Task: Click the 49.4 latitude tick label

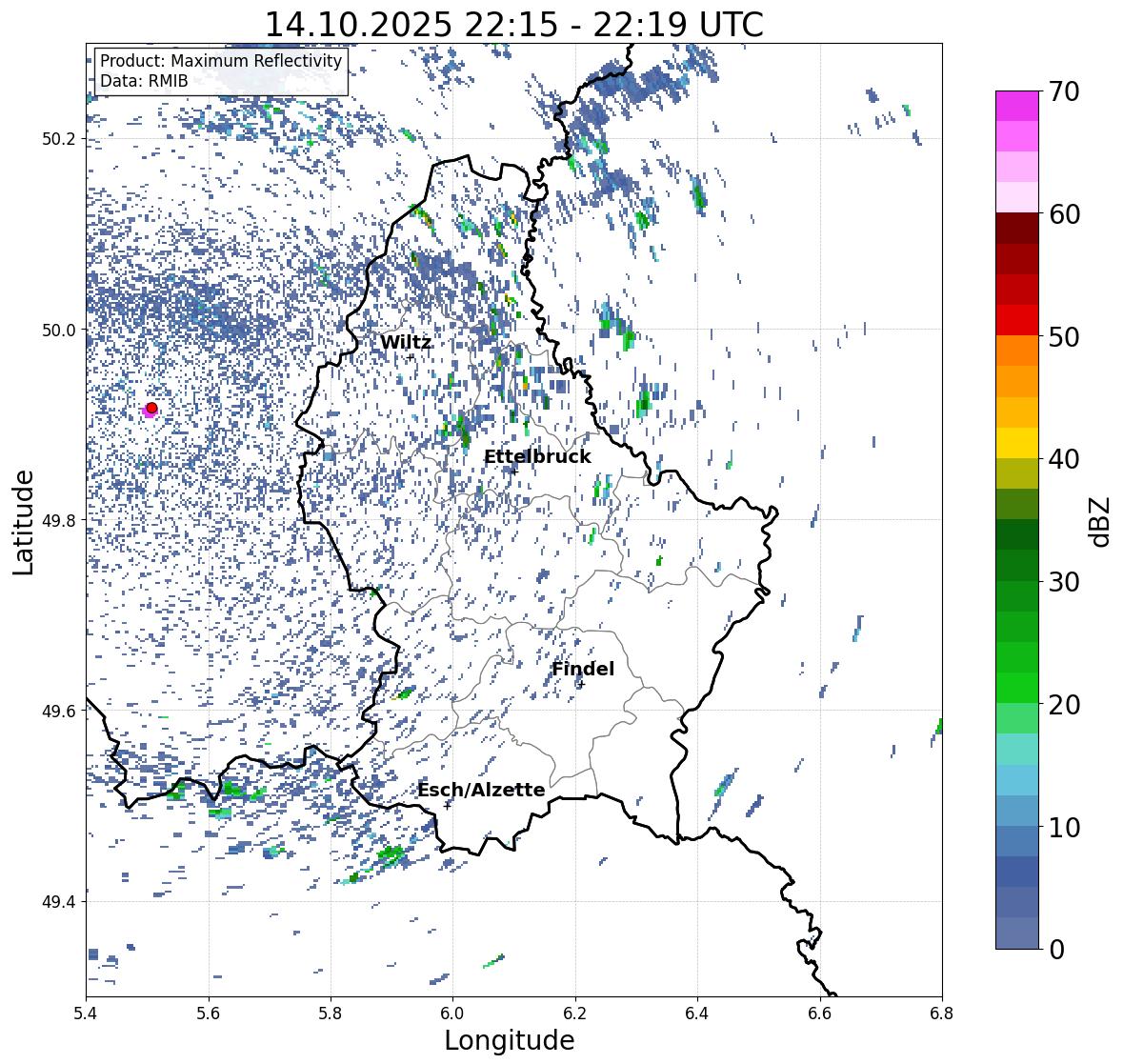Action: pos(57,902)
